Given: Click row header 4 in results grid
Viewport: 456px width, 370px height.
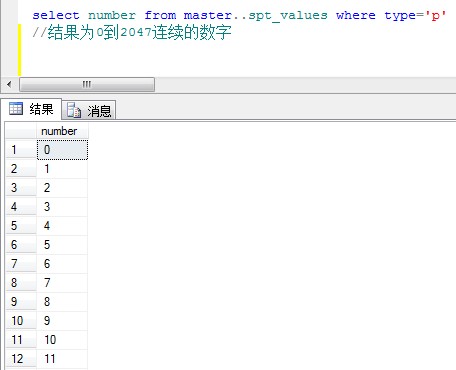Looking at the screenshot, I should point(21,207).
